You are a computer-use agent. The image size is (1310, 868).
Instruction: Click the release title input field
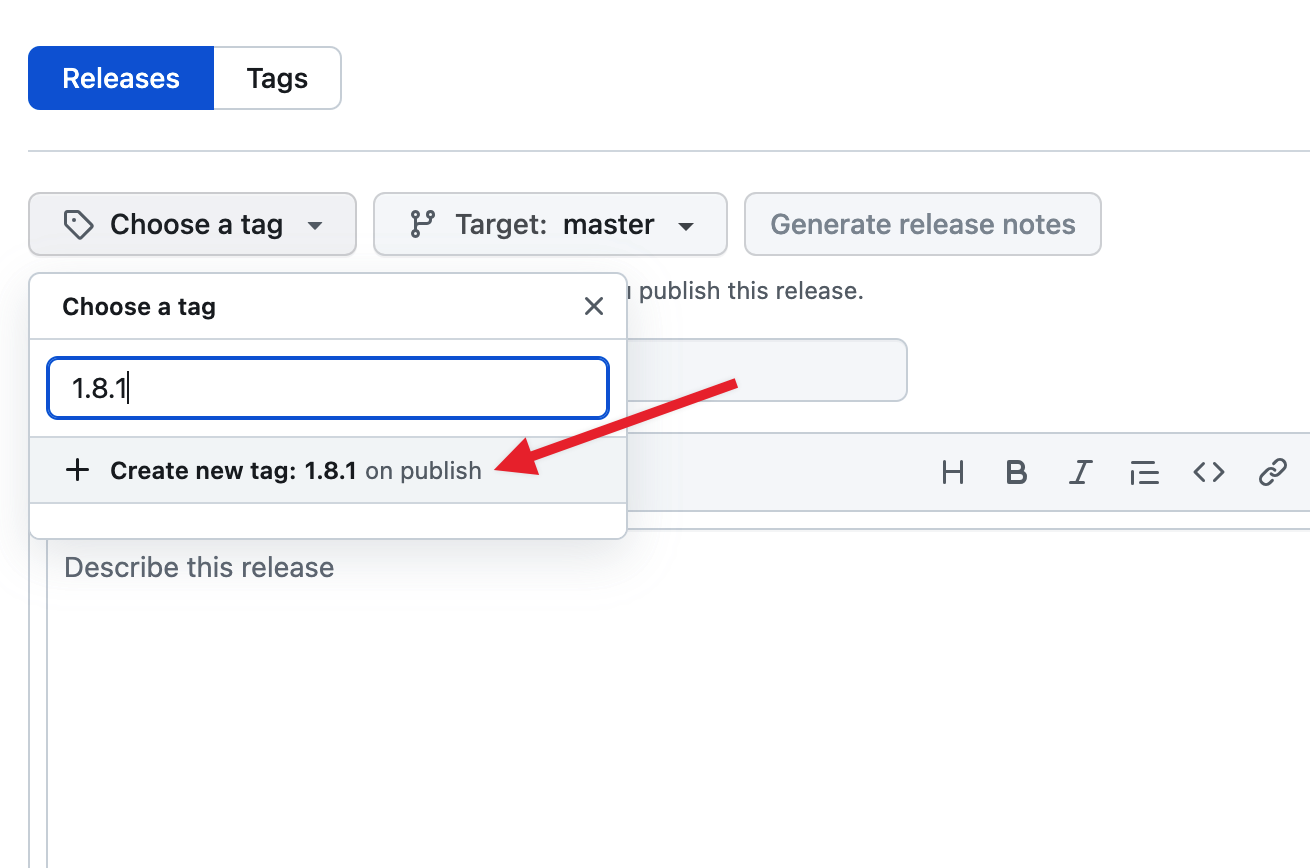(x=770, y=370)
